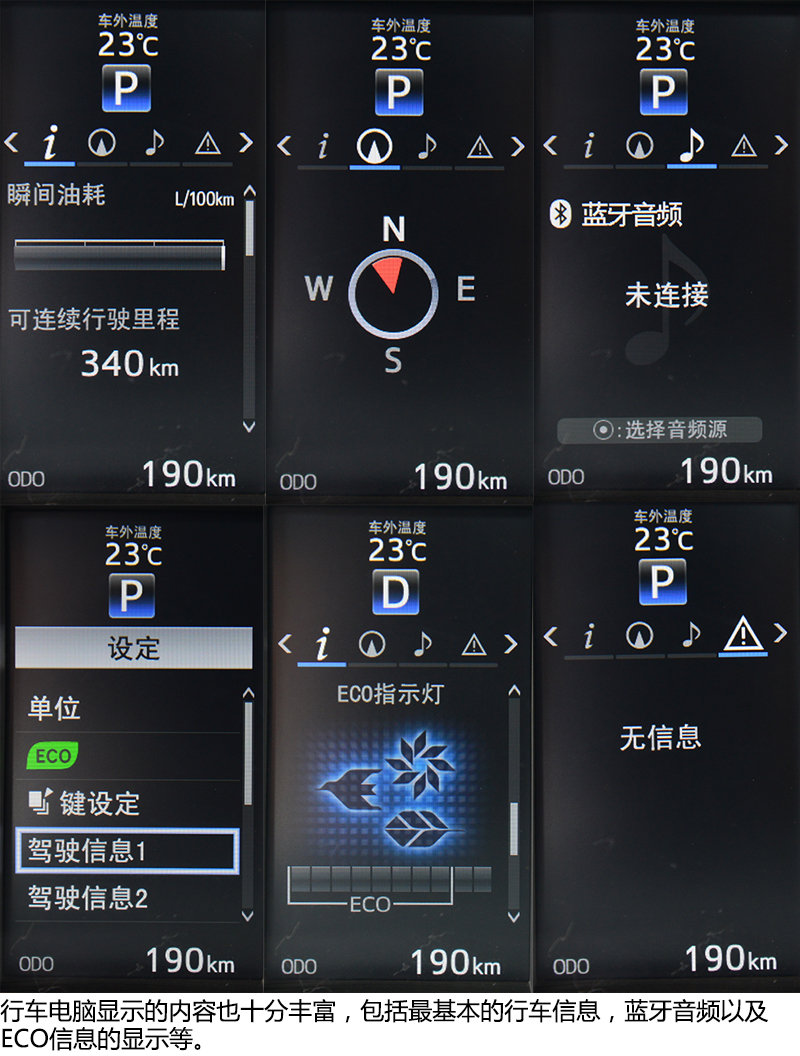Click the 设定 header bar

tap(133, 648)
